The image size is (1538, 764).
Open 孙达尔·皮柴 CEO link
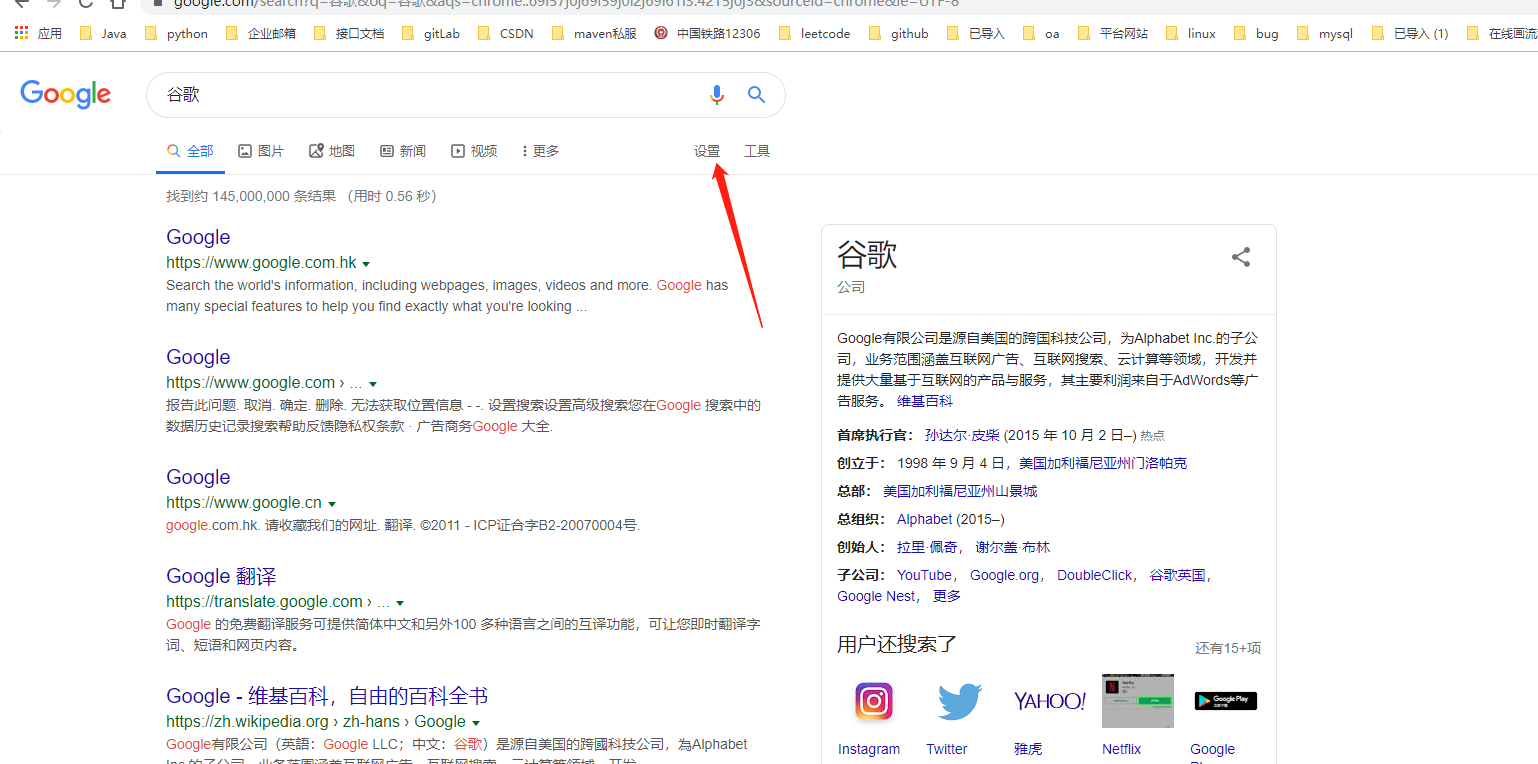pyautogui.click(x=962, y=435)
